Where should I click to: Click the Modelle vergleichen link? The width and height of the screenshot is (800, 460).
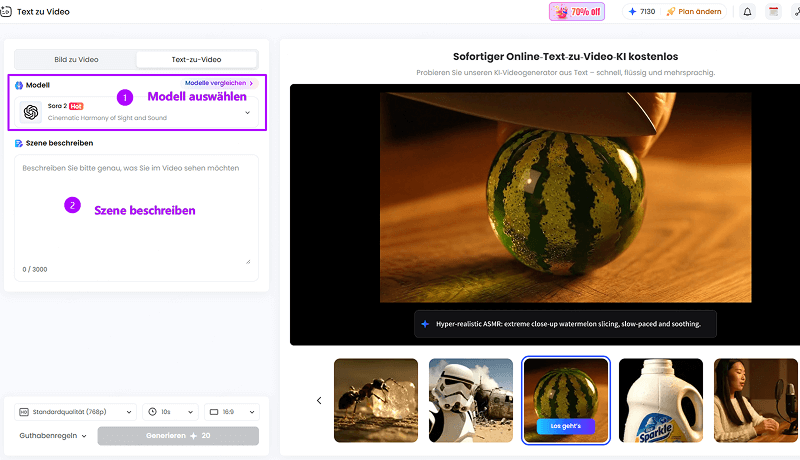[219, 83]
